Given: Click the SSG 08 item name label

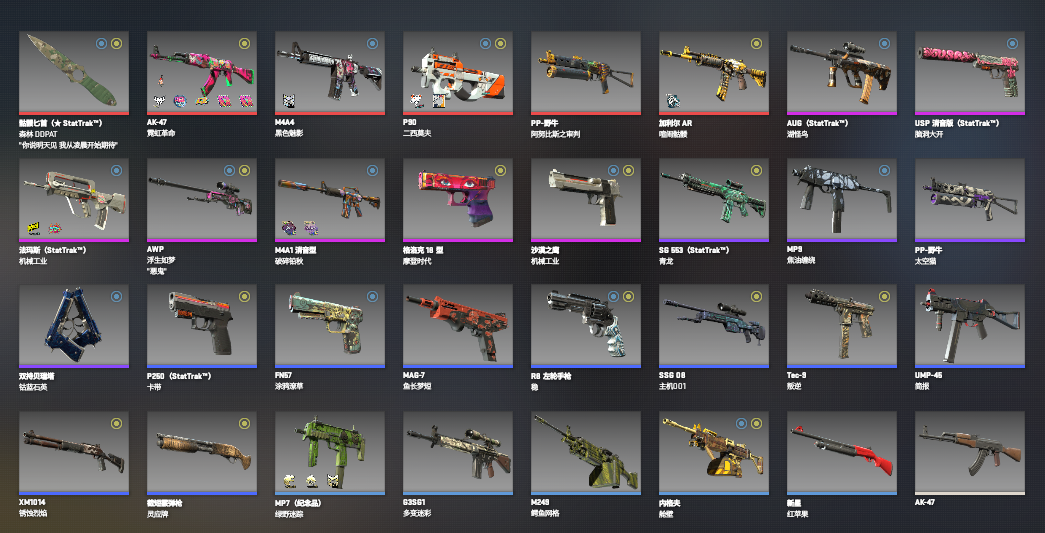Looking at the screenshot, I should point(672,376).
